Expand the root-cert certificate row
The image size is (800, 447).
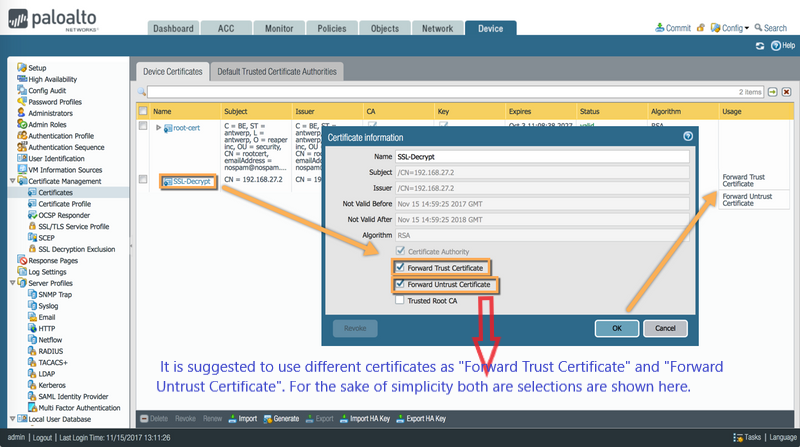click(x=158, y=128)
